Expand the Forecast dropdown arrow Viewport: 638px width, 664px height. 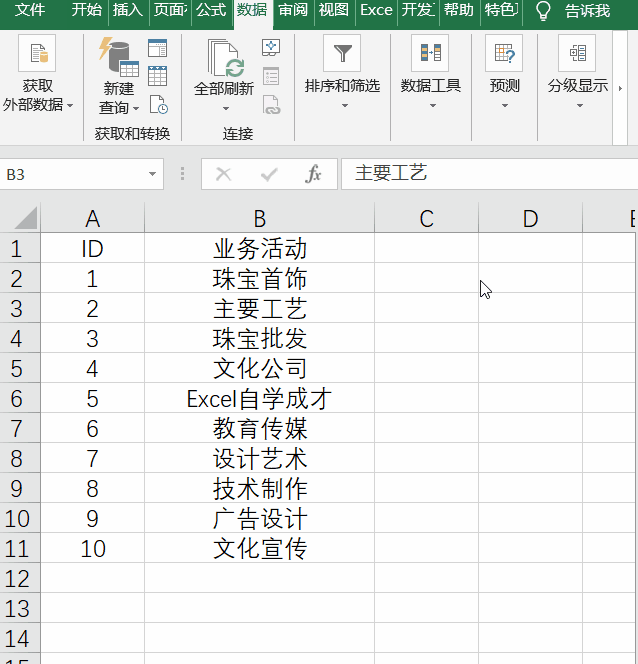click(505, 105)
